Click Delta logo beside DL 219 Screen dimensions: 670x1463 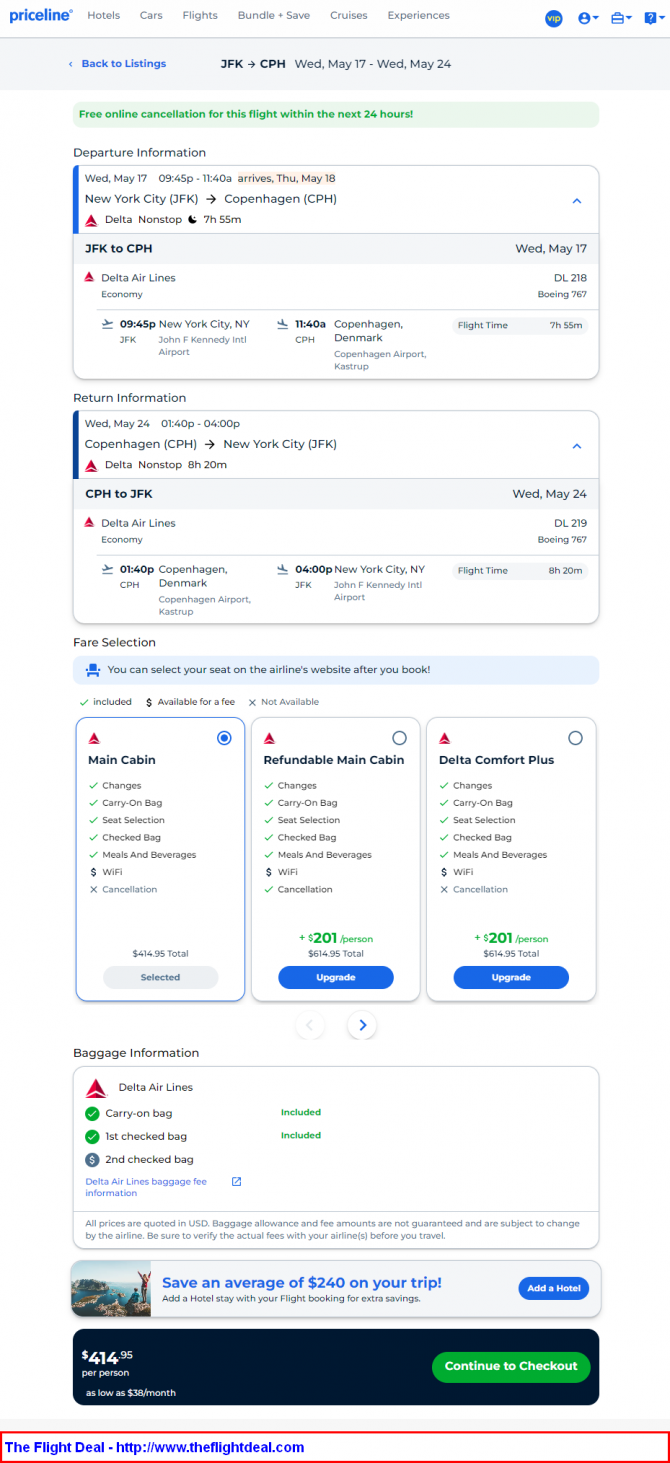click(89, 522)
